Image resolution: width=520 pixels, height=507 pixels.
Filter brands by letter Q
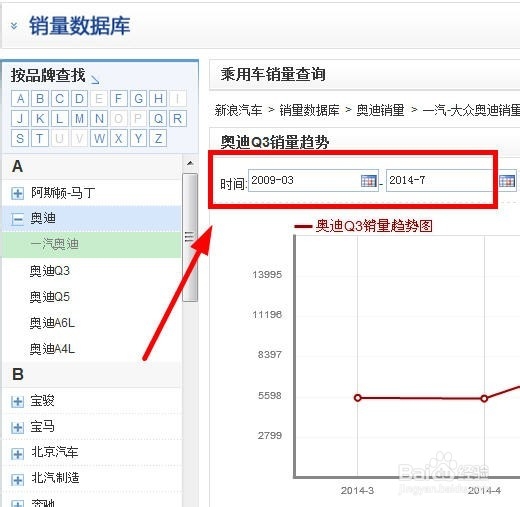(158, 118)
